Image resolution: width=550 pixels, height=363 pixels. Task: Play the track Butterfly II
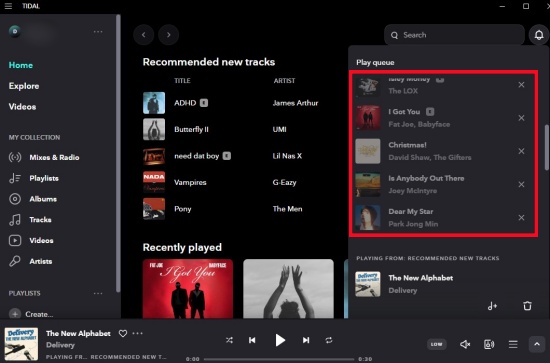tap(191, 129)
